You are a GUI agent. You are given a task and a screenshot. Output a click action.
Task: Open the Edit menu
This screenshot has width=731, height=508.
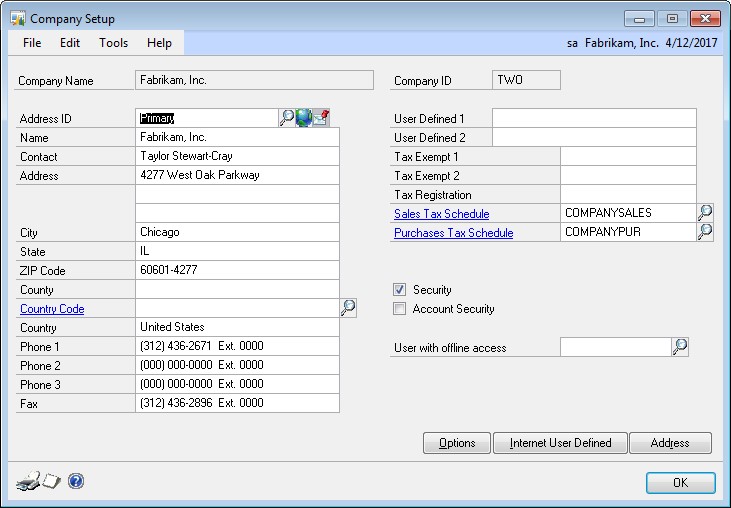pyautogui.click(x=70, y=43)
